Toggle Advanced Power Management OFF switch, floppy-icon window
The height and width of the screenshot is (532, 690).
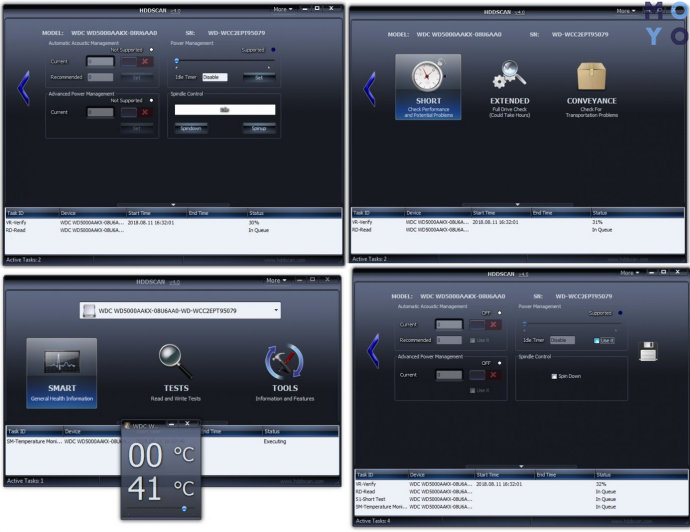485,375
